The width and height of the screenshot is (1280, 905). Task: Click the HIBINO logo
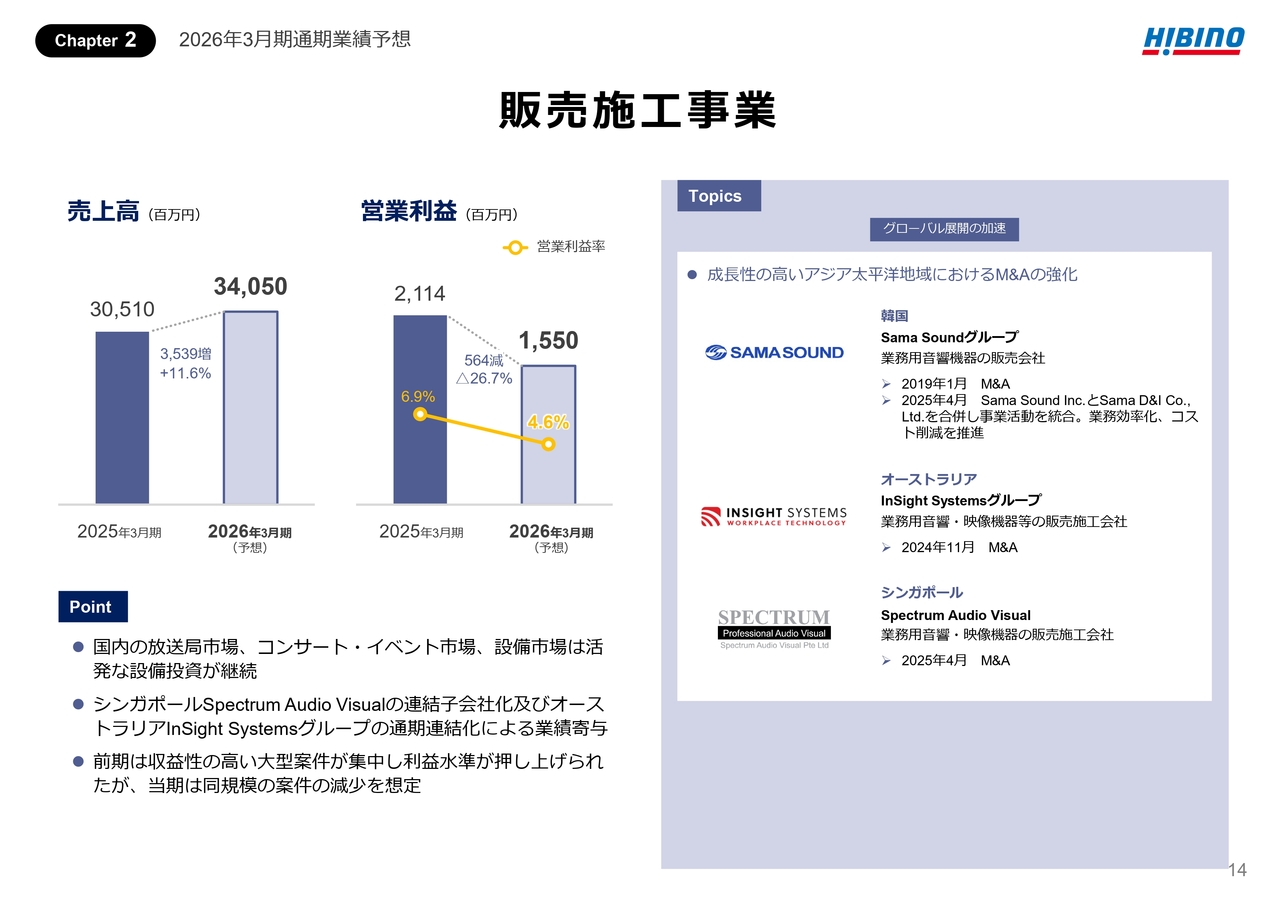click(x=1193, y=40)
